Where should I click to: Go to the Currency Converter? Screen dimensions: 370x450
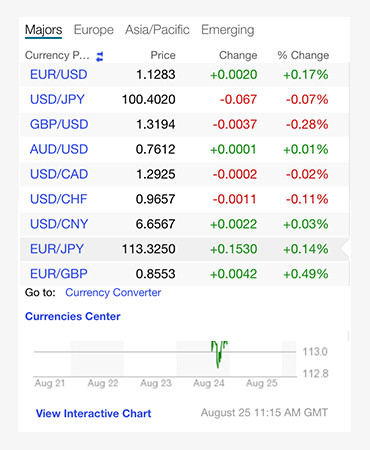pyautogui.click(x=113, y=292)
